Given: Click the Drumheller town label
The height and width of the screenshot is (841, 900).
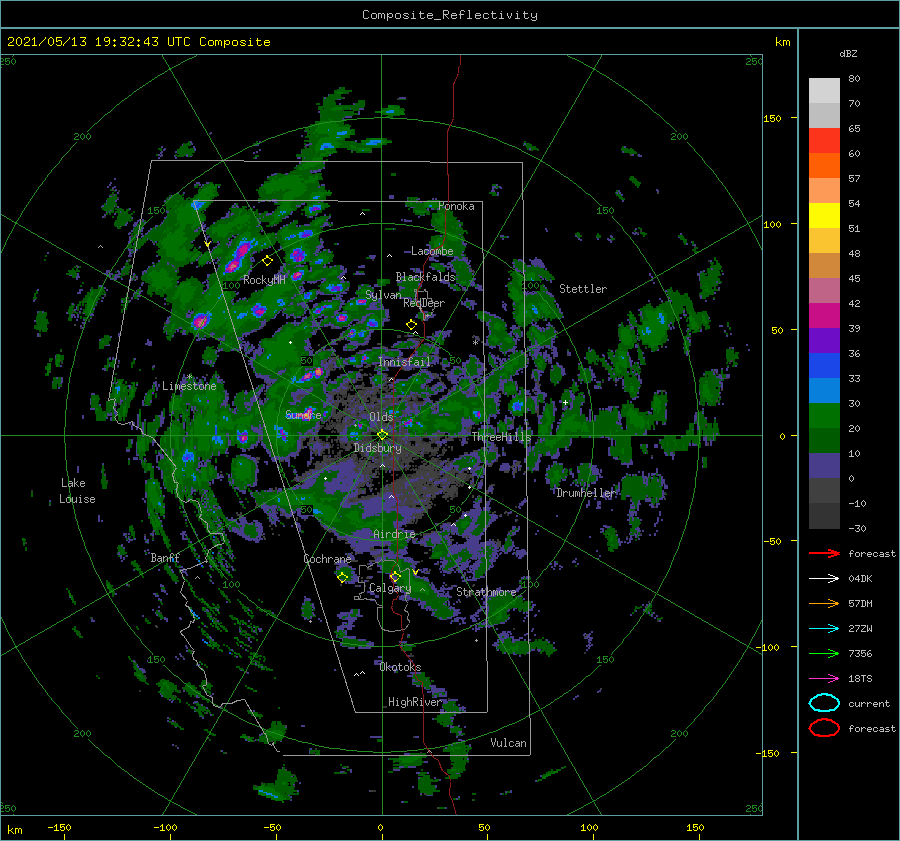Looking at the screenshot, I should click(x=587, y=493).
